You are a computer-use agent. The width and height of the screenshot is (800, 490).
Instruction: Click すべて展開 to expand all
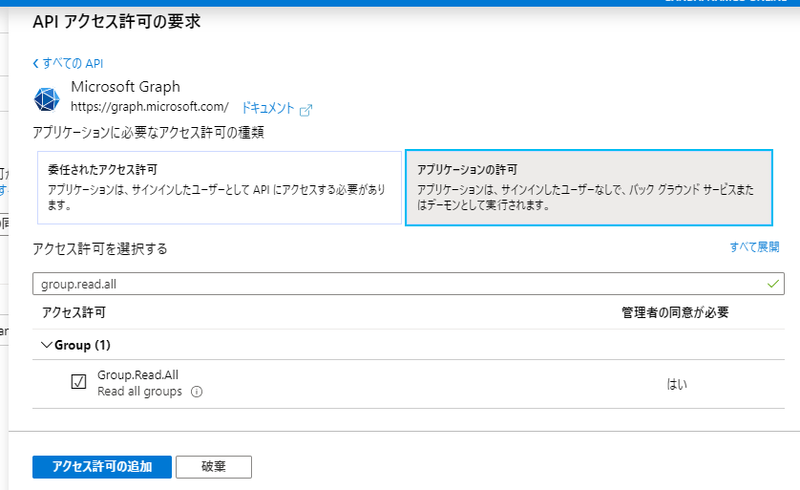(754, 247)
